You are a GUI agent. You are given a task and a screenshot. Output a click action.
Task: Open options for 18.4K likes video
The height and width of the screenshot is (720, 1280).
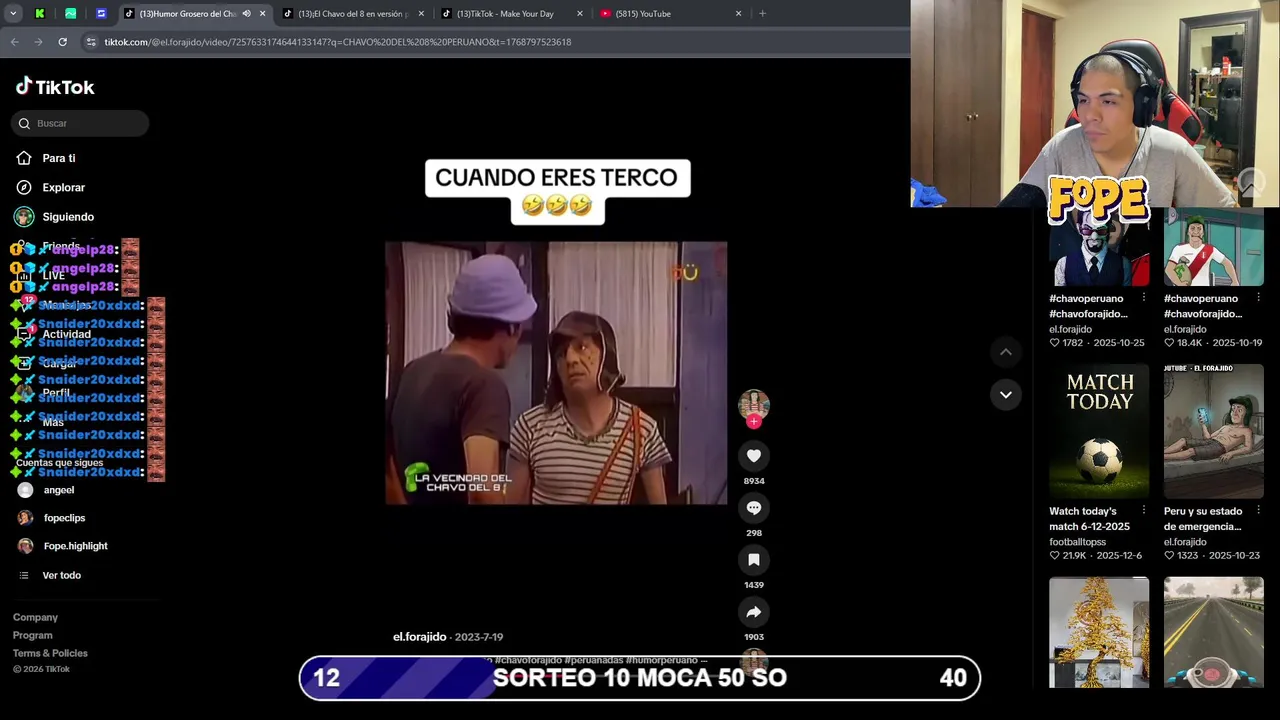[1258, 298]
